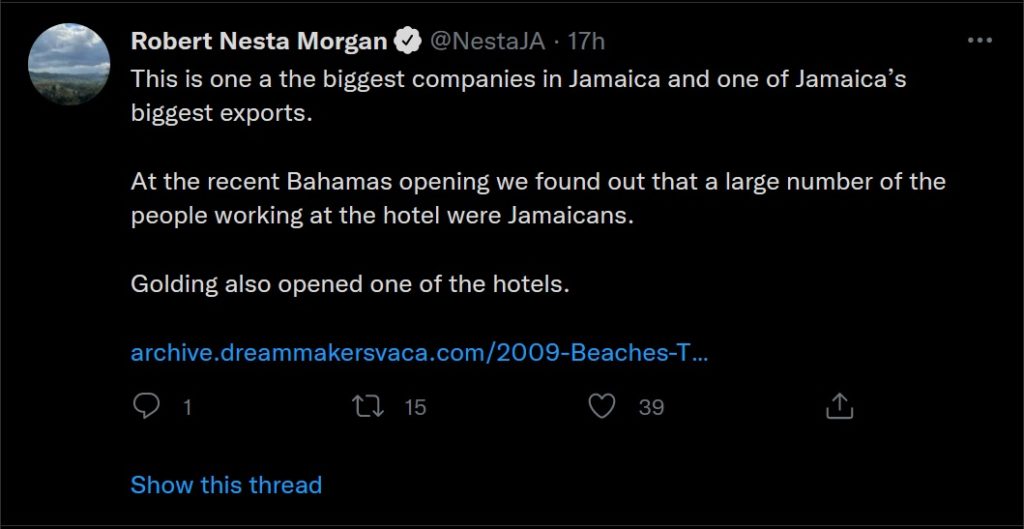Click the blue verified badge

407,42
